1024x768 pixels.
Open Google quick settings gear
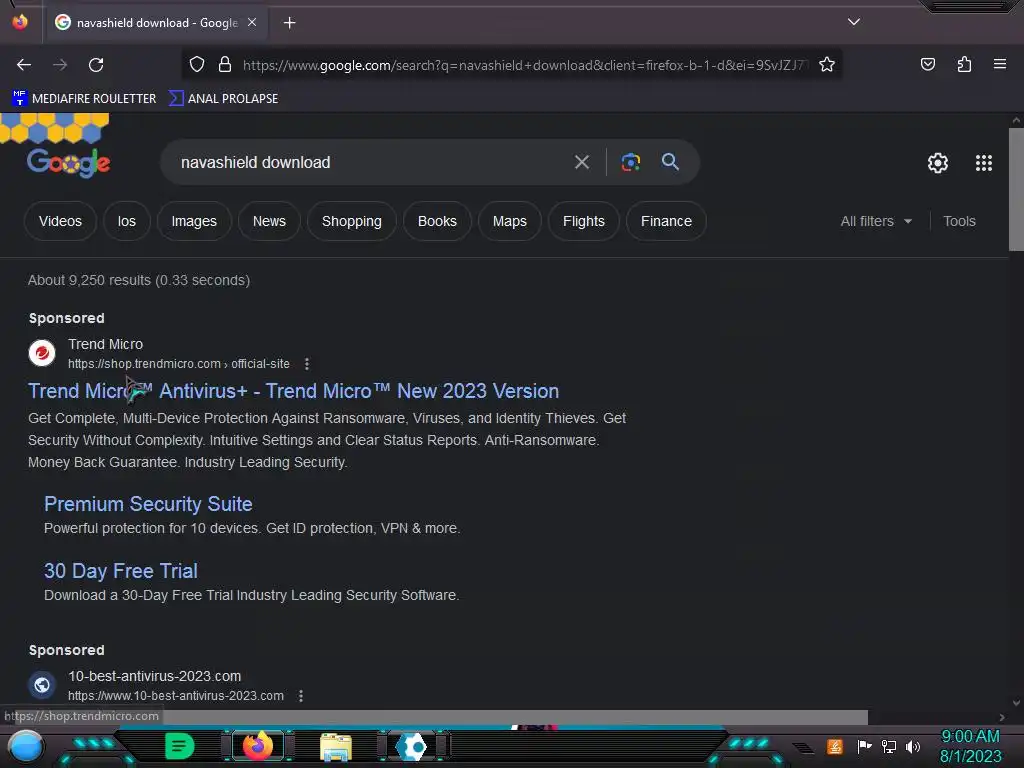(x=938, y=163)
